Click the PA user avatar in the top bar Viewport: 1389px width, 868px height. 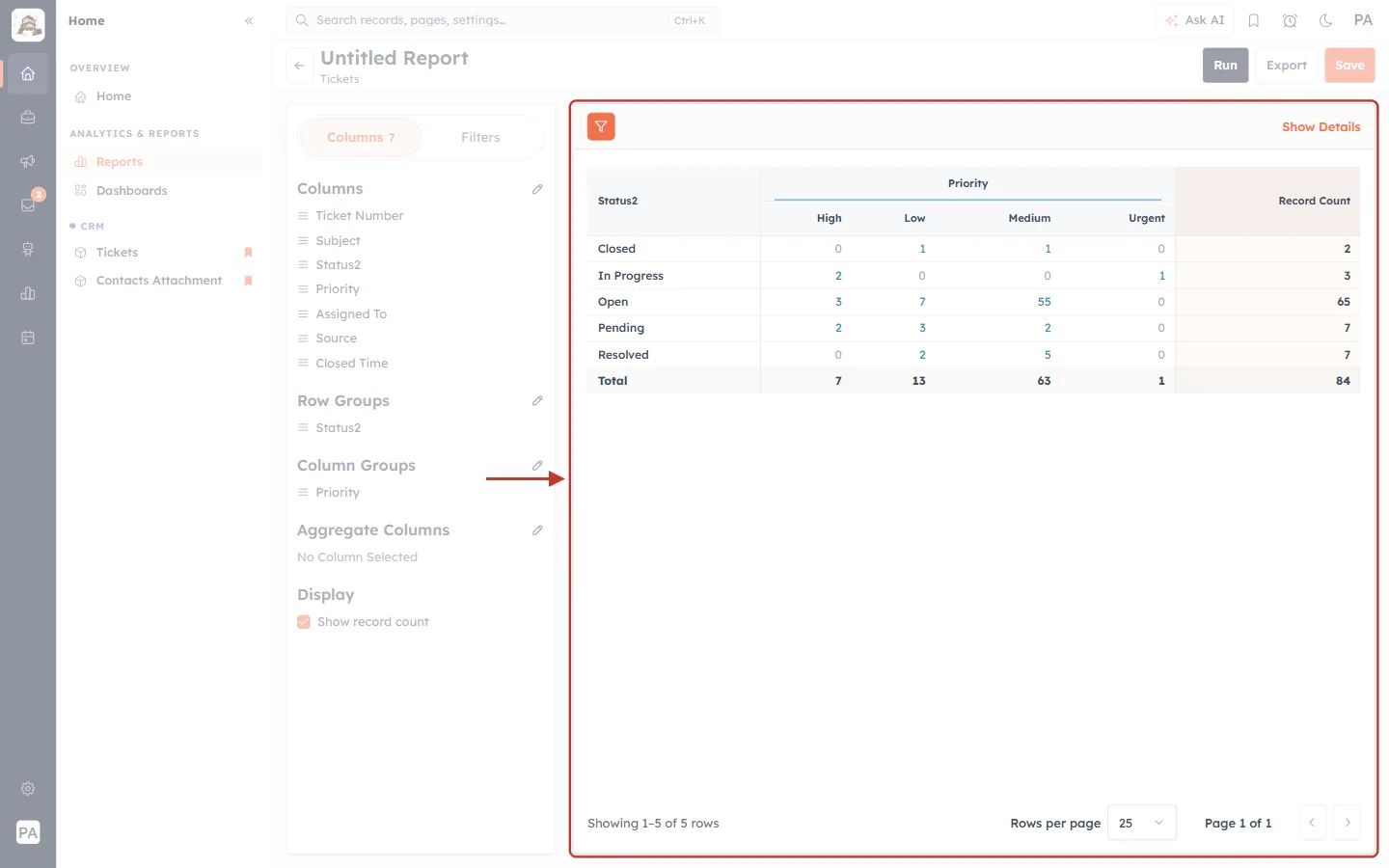[1363, 20]
